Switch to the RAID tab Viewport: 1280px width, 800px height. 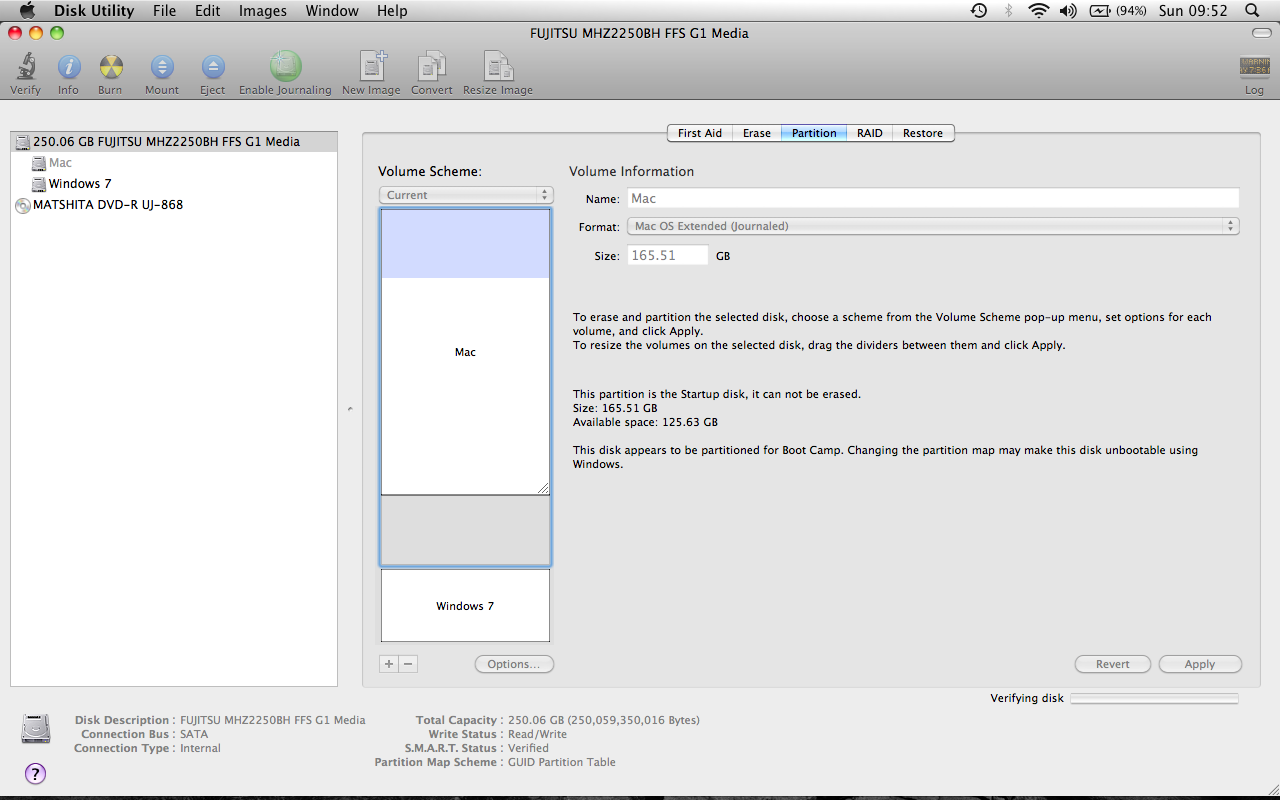click(x=870, y=133)
